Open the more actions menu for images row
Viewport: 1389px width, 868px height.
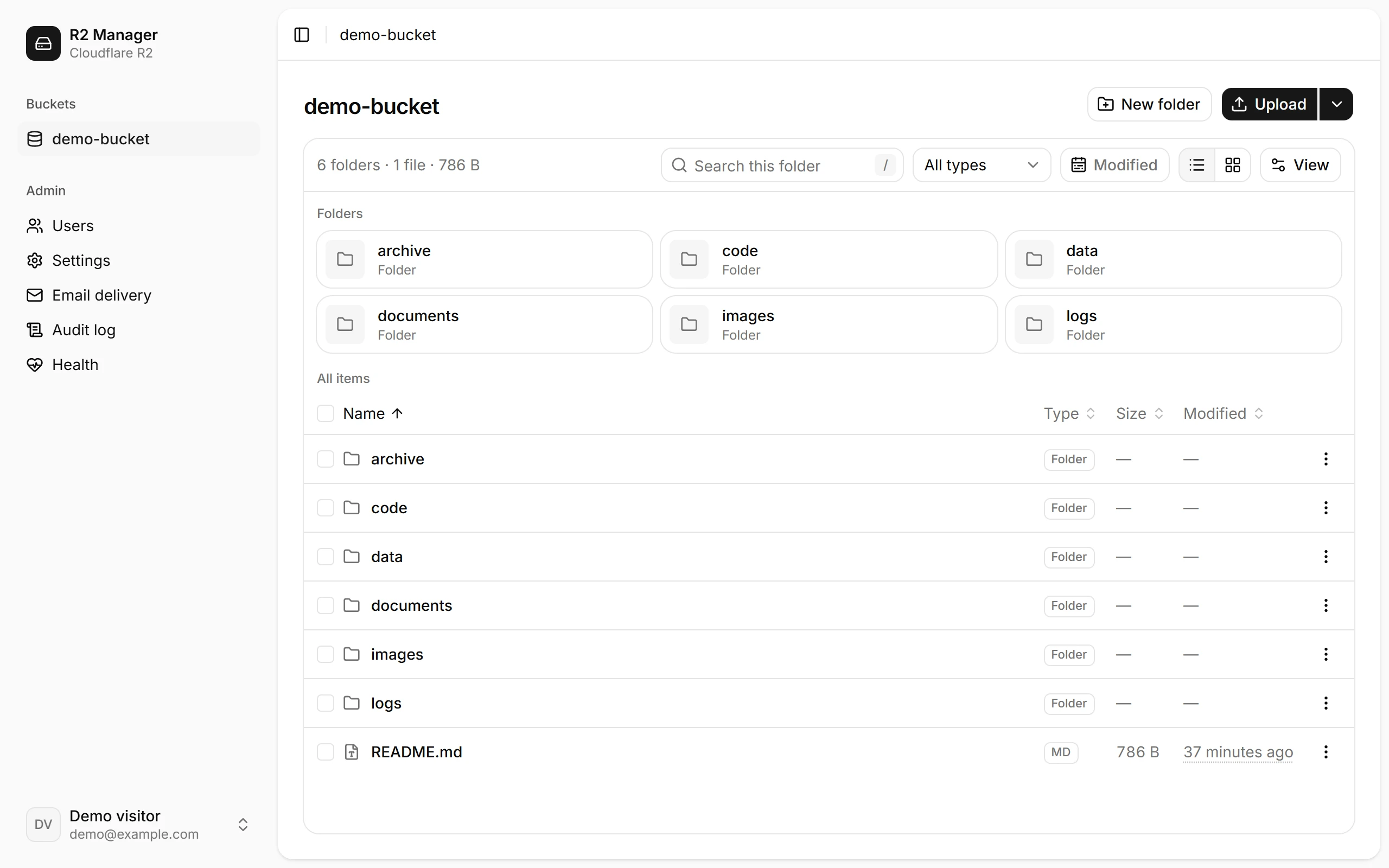pos(1326,654)
